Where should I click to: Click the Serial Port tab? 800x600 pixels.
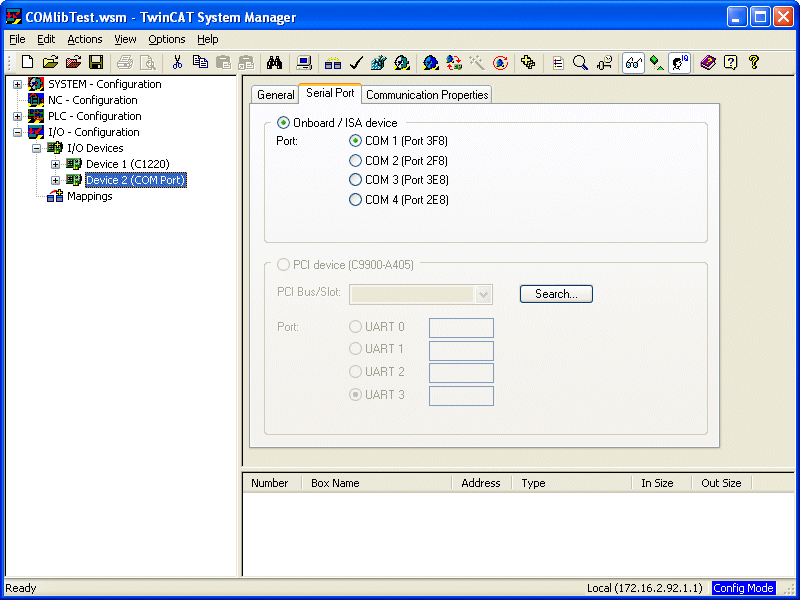tap(330, 93)
